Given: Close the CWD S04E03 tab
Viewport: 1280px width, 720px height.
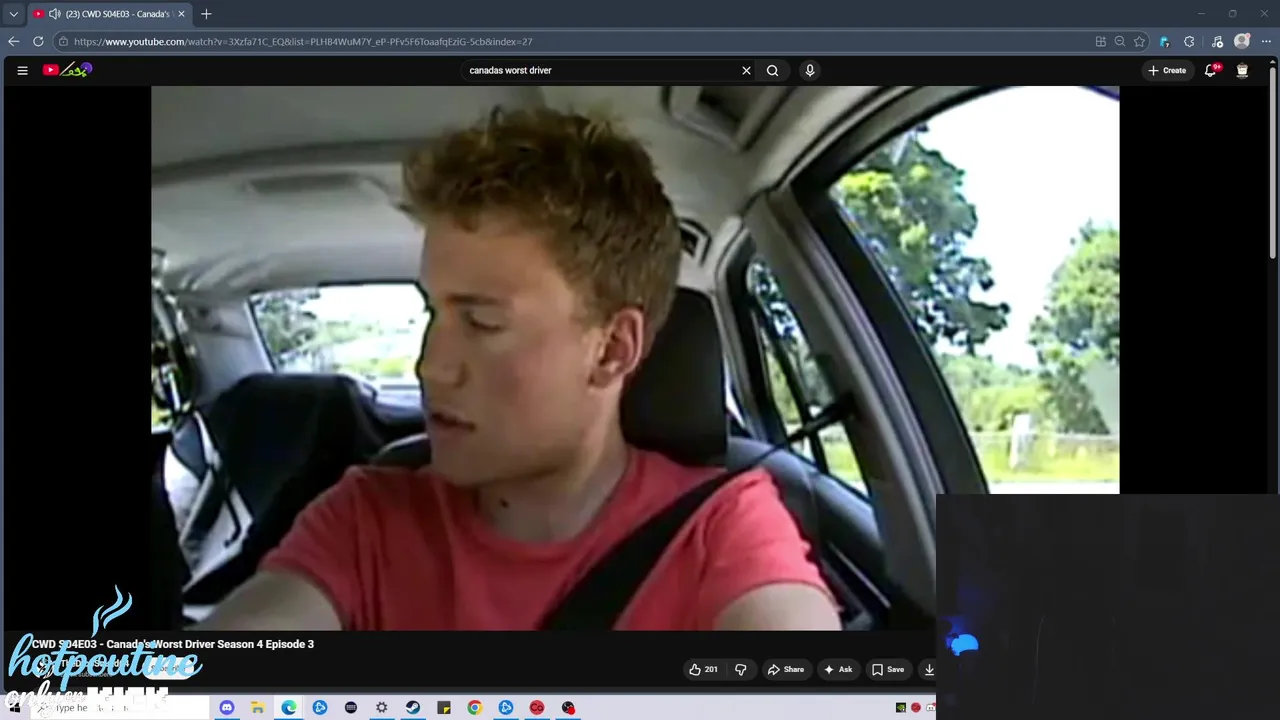Looking at the screenshot, I should coord(181,14).
